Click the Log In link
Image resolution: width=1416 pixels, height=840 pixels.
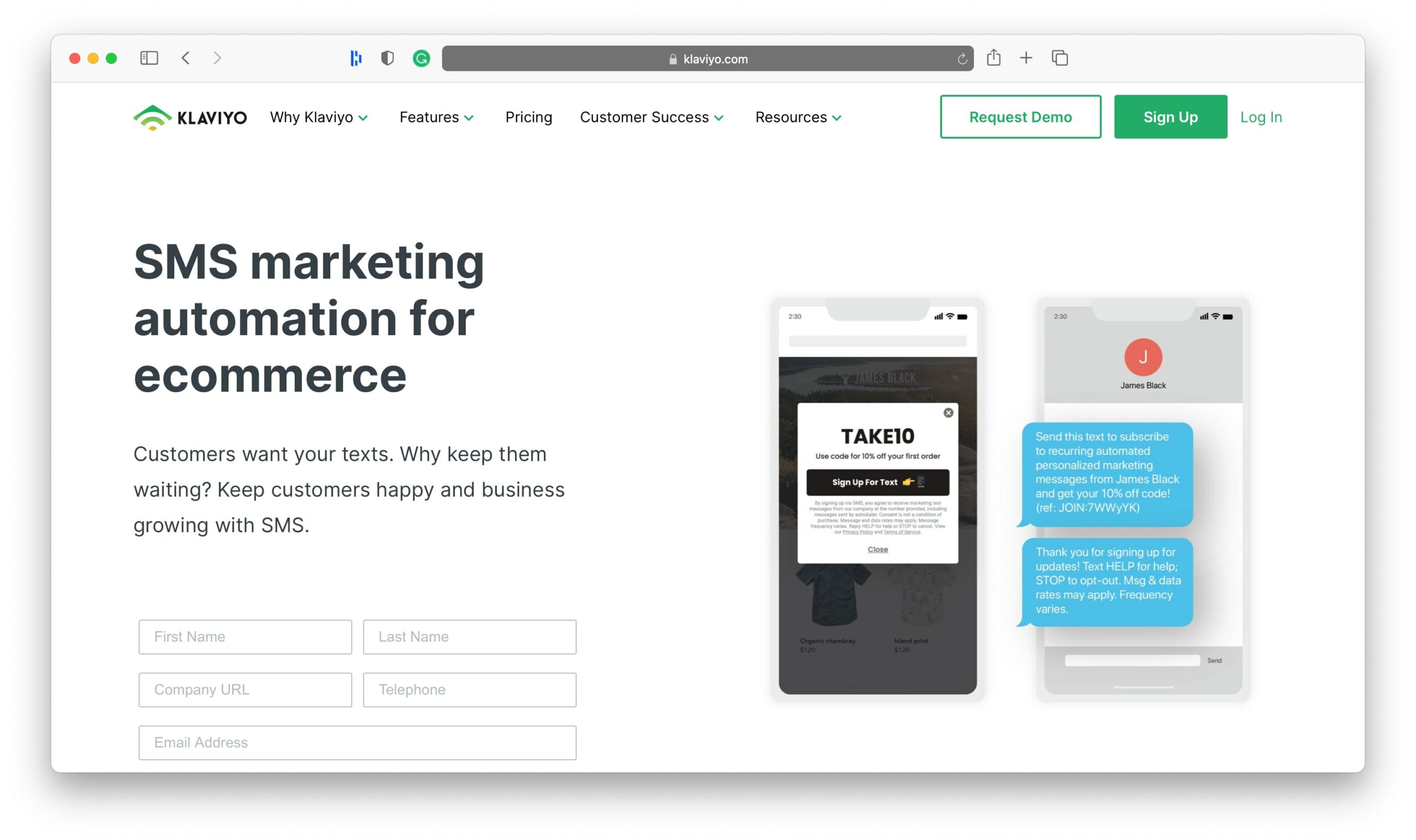pyautogui.click(x=1260, y=116)
